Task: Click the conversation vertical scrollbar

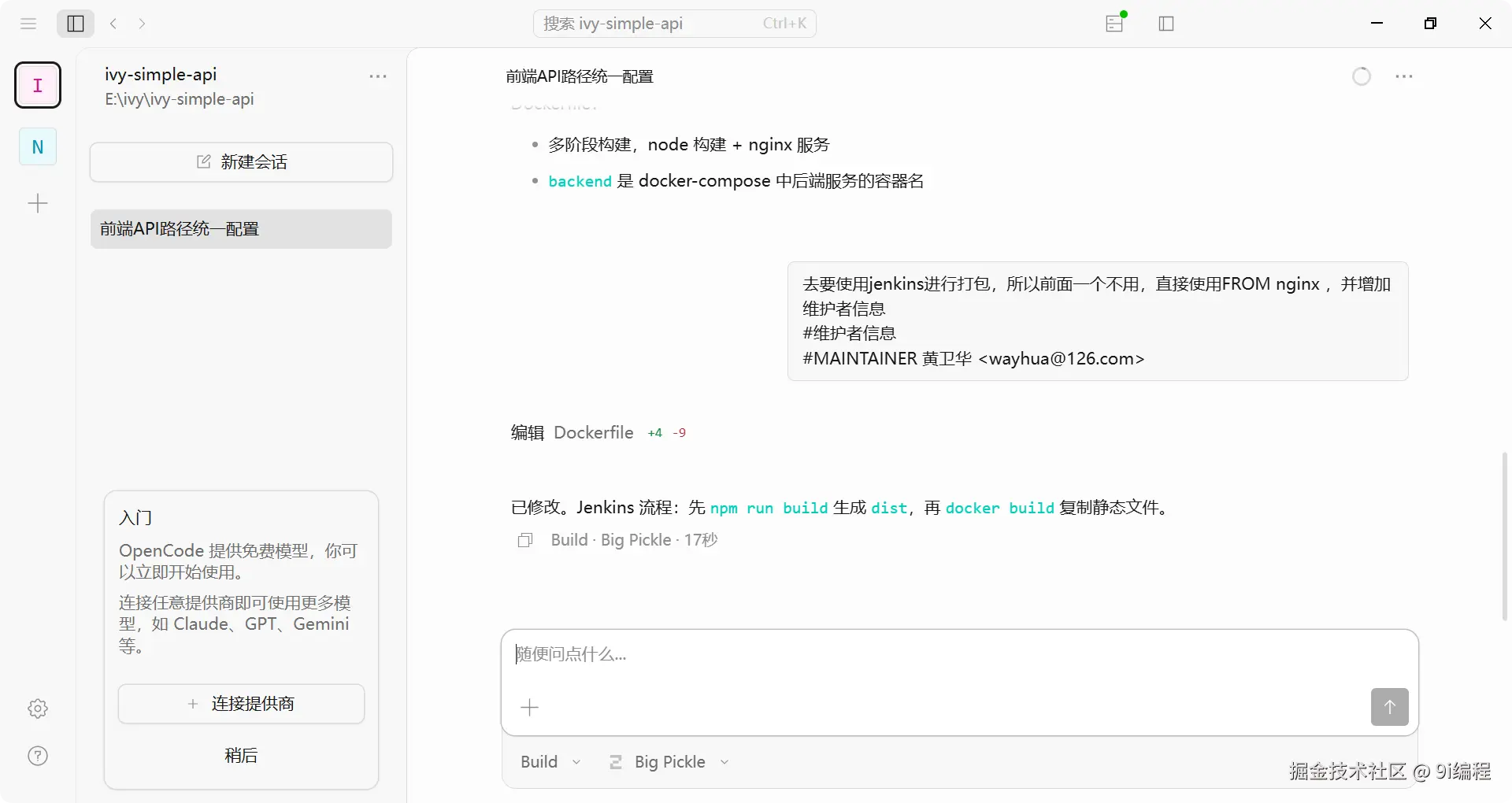Action: pos(1505,535)
